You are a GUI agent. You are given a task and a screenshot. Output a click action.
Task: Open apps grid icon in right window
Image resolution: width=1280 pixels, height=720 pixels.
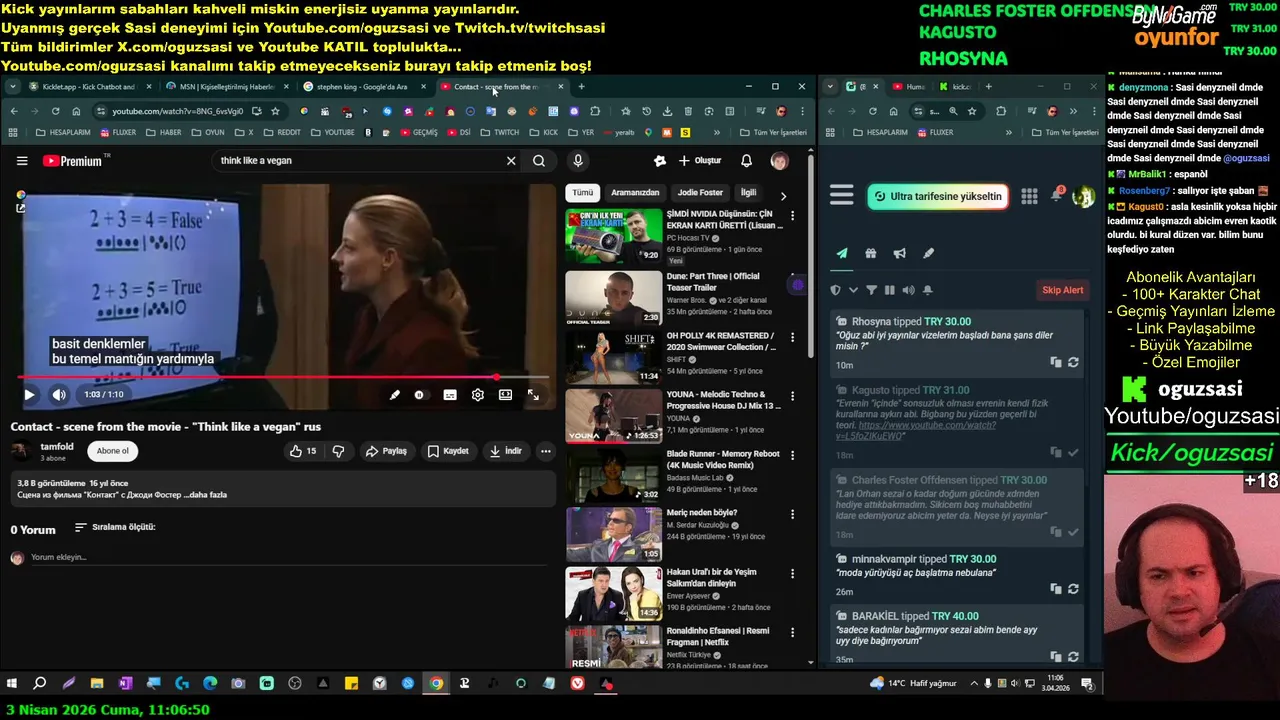1029,196
